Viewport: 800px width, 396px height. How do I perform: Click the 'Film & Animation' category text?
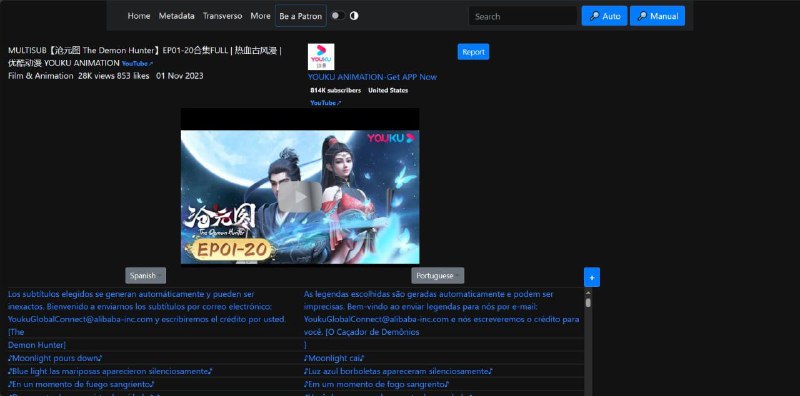point(41,76)
